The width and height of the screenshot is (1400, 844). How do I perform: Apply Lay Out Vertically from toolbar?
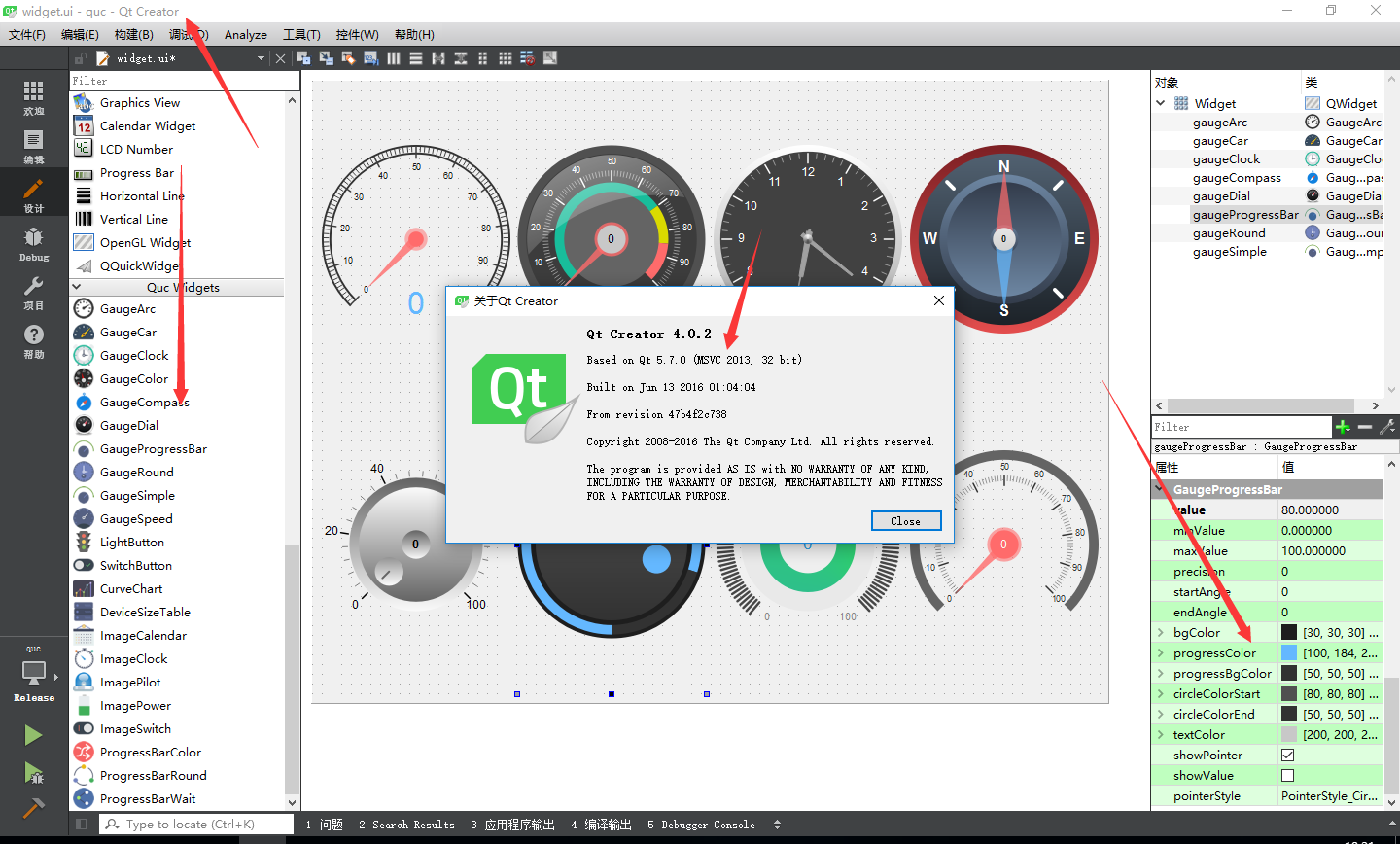pos(416,58)
